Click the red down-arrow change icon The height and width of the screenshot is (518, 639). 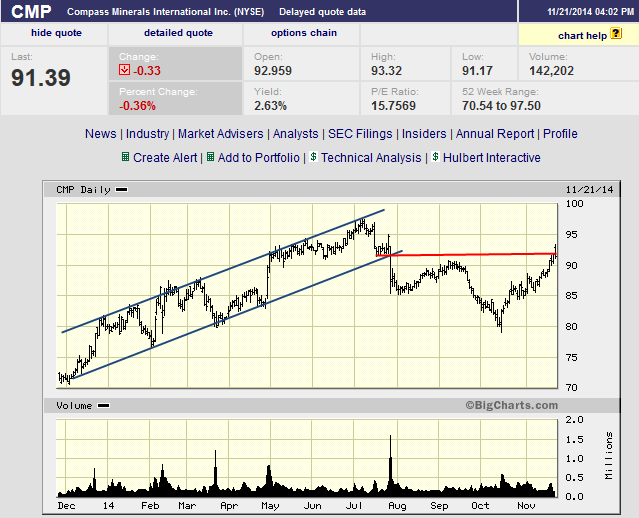124,70
